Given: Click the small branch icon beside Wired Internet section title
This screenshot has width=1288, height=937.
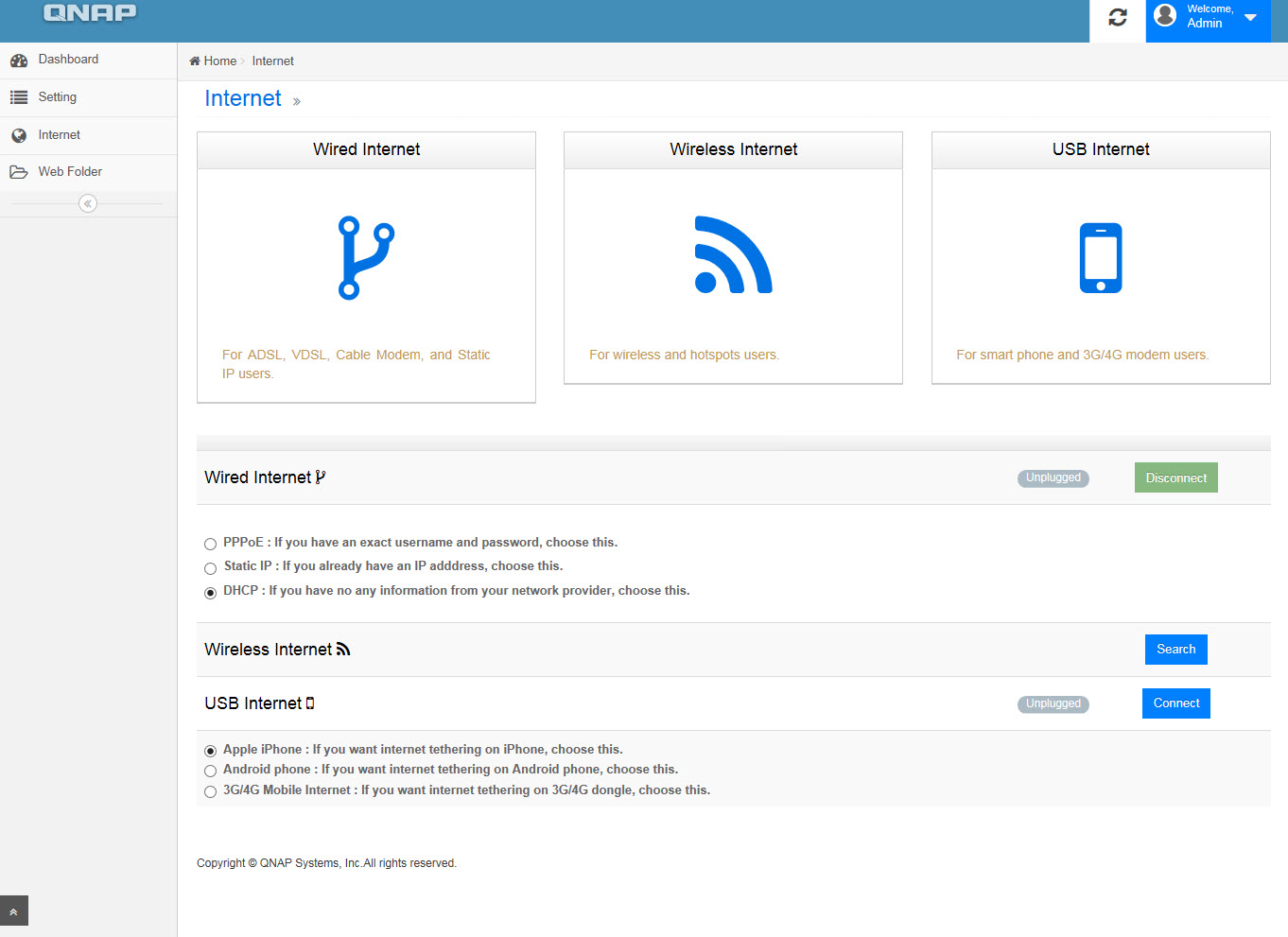Looking at the screenshot, I should 321,477.
